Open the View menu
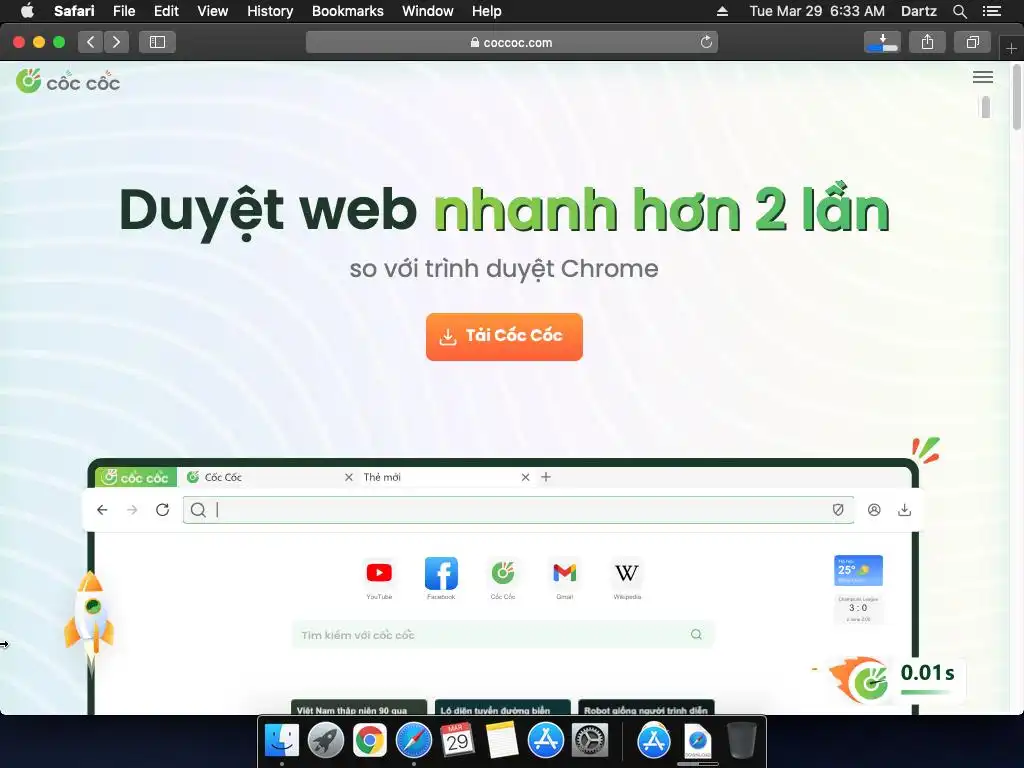1024x768 pixels. click(213, 11)
